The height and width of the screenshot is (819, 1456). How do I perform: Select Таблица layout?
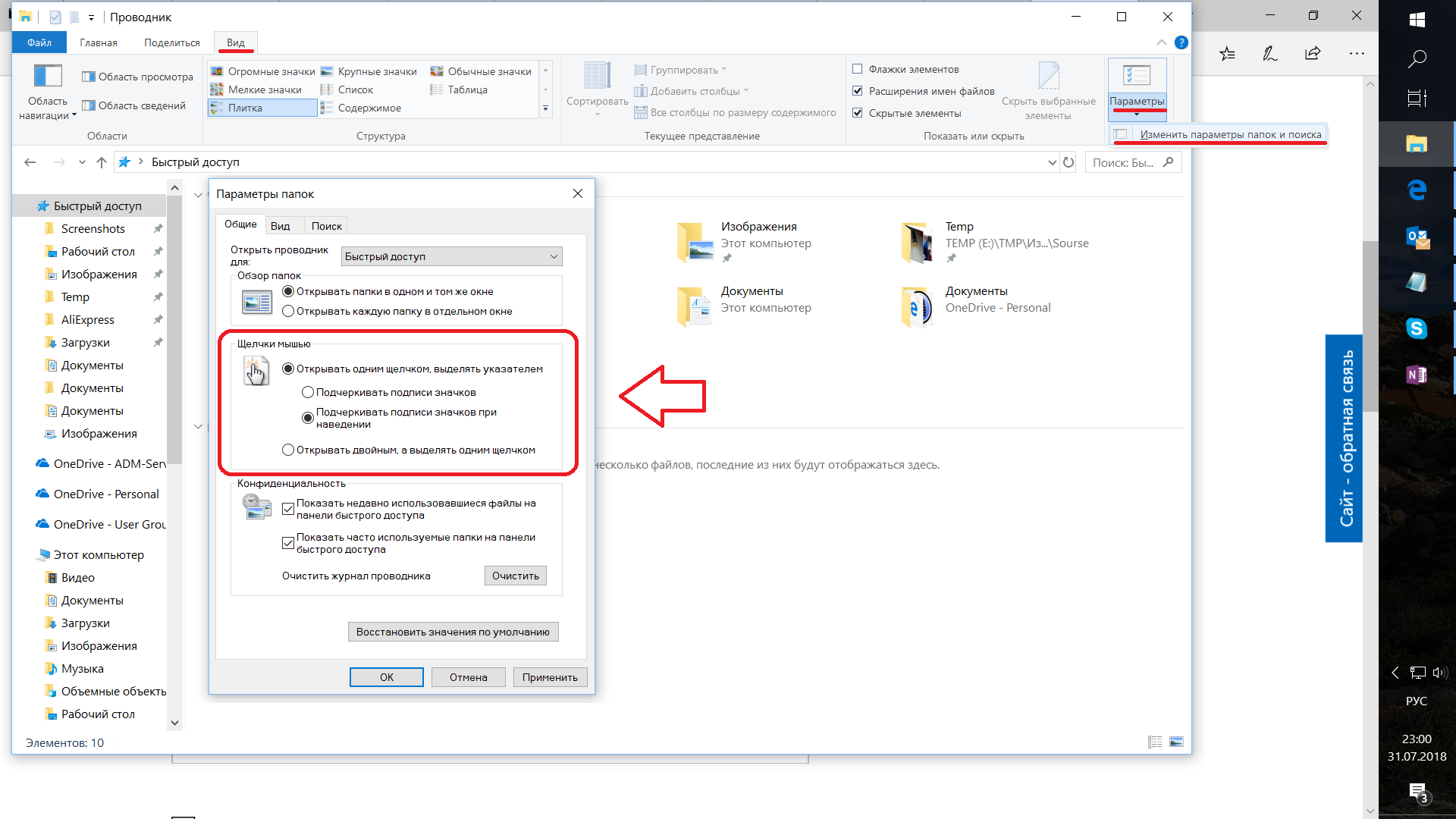pos(459,89)
